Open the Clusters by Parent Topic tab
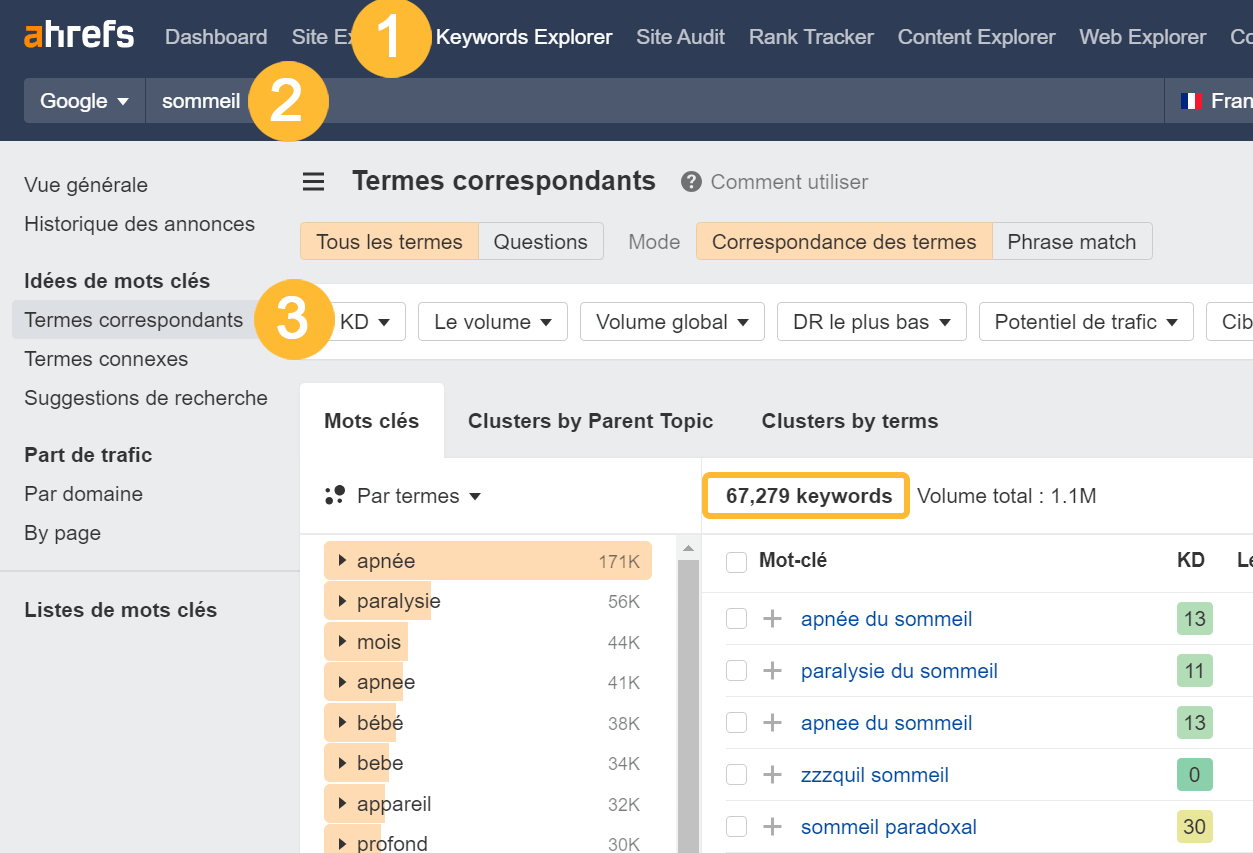 tap(589, 420)
